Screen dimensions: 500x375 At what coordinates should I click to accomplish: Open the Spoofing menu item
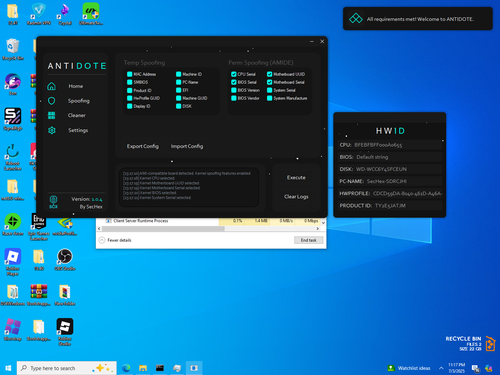click(x=79, y=101)
